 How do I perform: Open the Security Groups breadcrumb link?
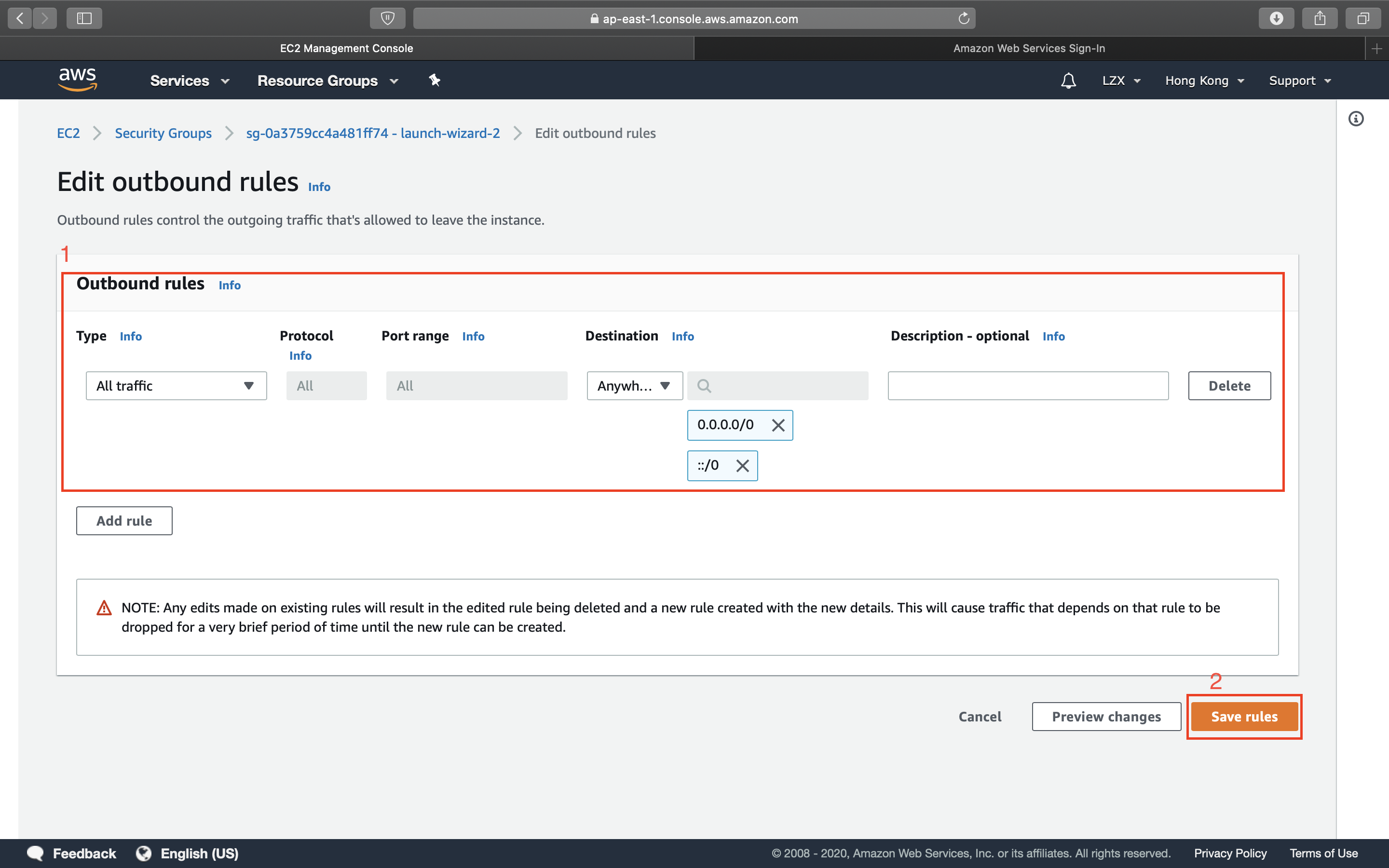tap(163, 133)
